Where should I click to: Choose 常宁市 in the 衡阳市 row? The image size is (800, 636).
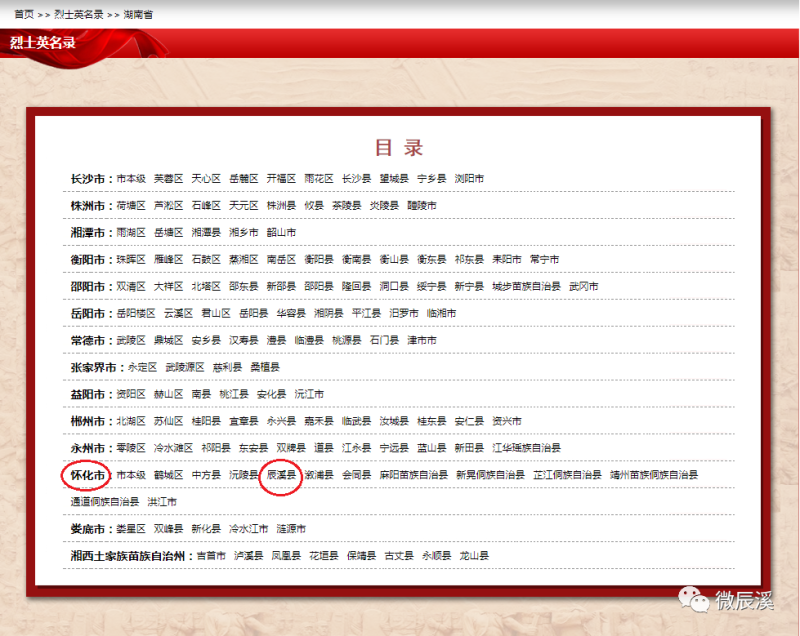click(544, 260)
